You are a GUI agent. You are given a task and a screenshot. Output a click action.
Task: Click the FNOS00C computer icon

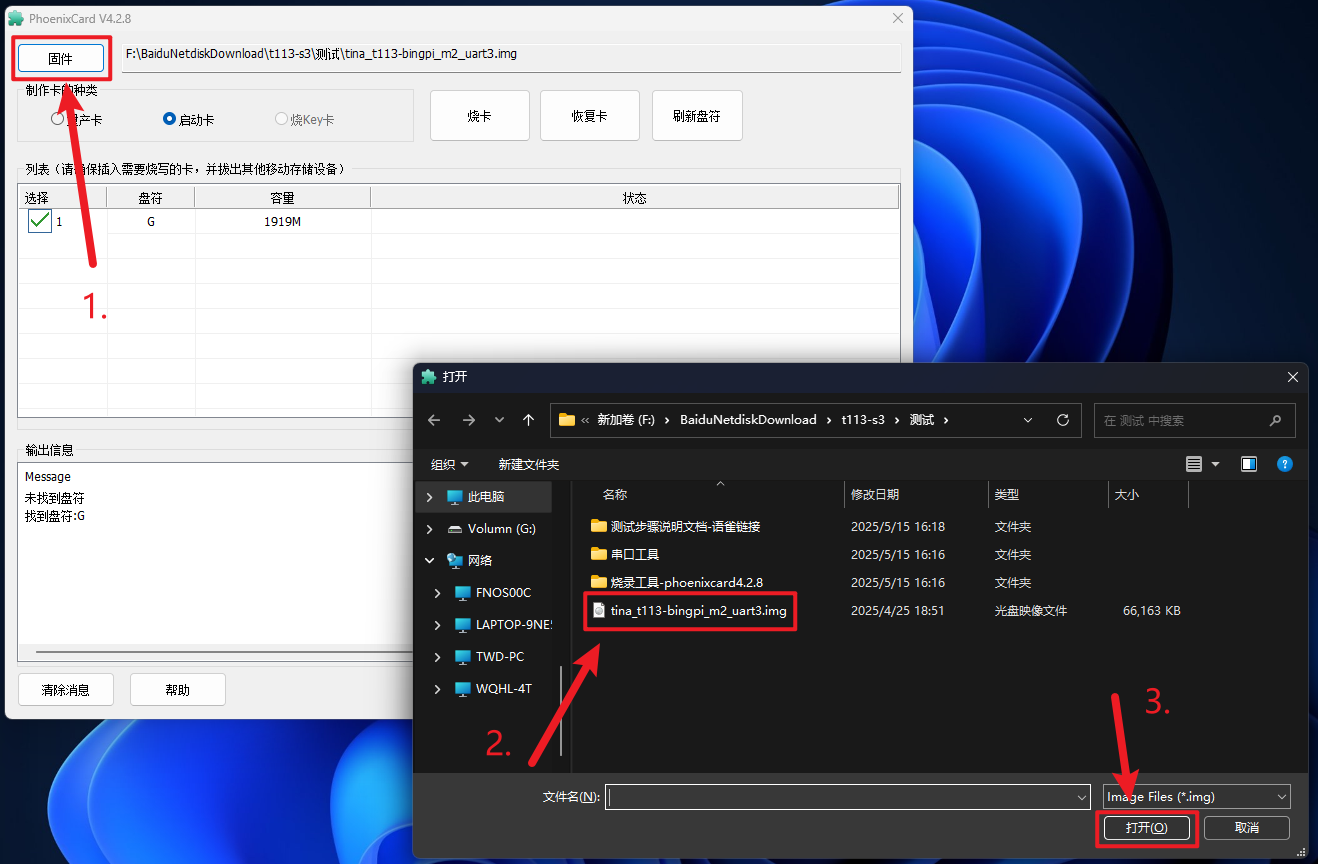(x=462, y=593)
